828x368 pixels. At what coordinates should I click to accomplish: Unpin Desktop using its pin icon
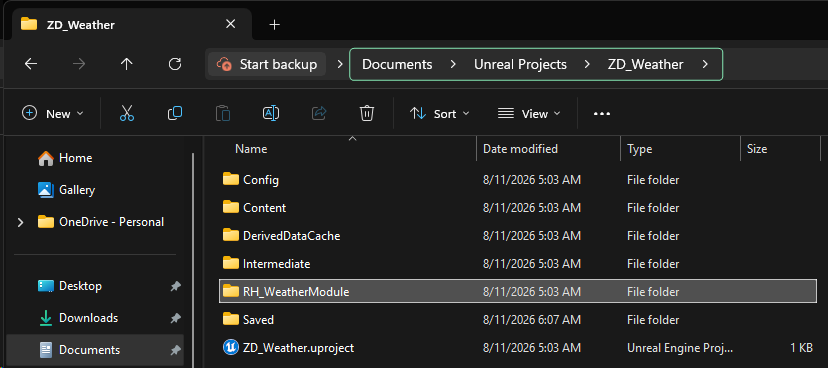175,286
